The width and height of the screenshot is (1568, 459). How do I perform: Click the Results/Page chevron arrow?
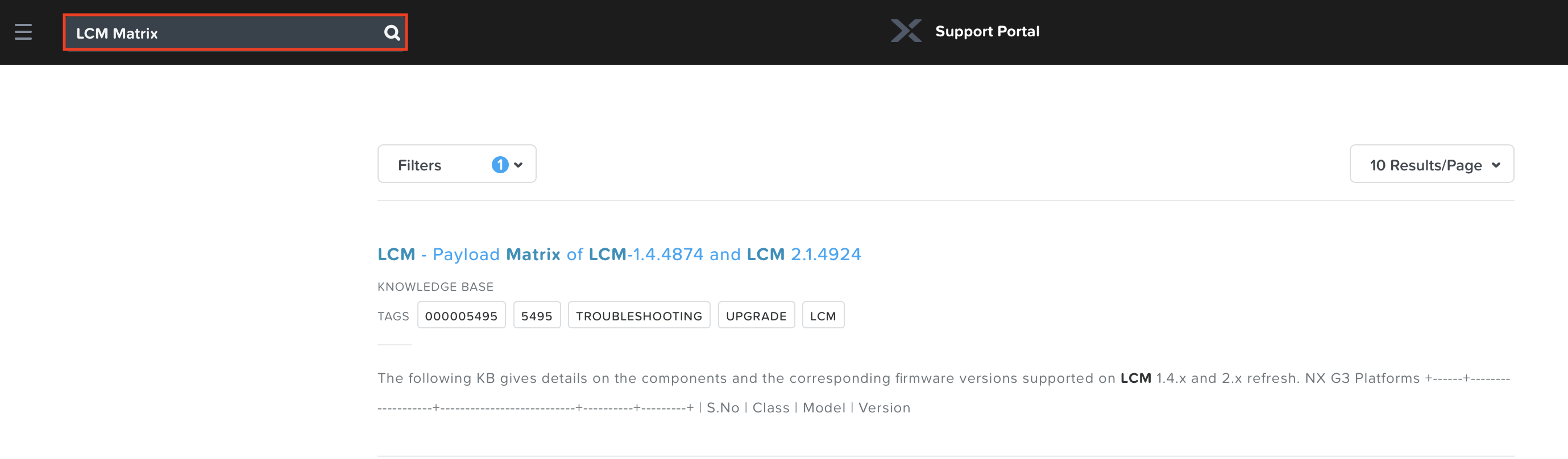pyautogui.click(x=1496, y=165)
